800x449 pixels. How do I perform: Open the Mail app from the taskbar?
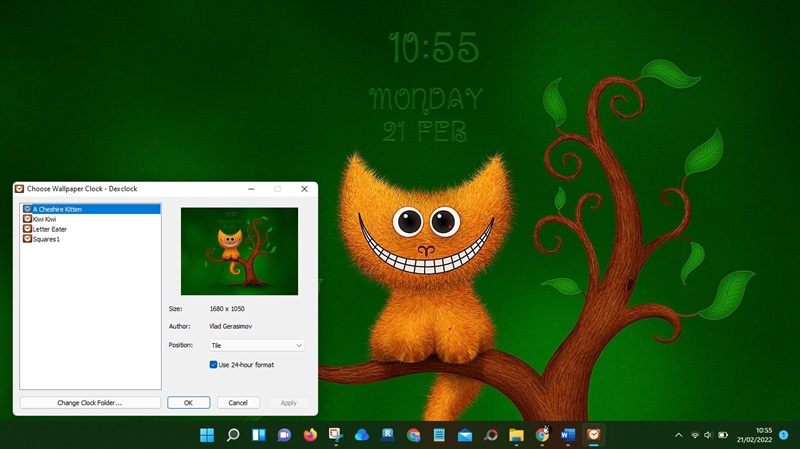click(465, 435)
